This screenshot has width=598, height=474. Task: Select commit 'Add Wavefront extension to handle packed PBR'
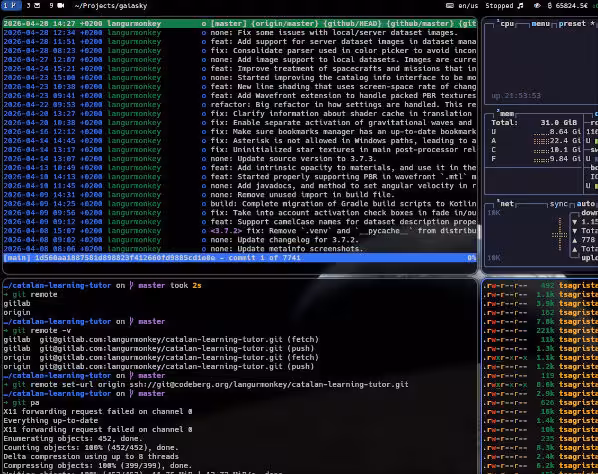tap(240, 96)
